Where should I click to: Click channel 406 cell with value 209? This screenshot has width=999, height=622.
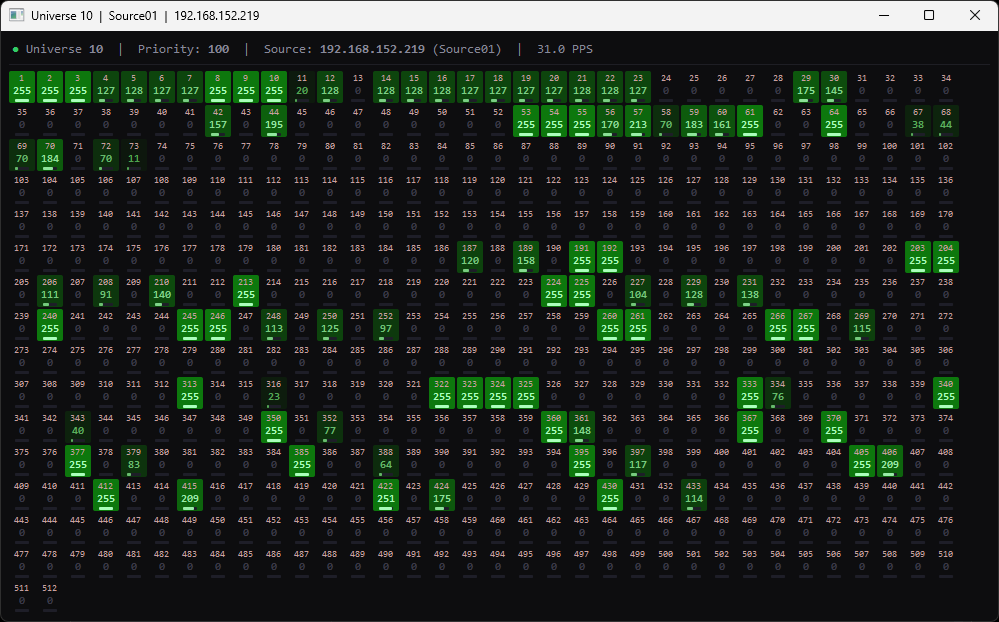(x=890, y=461)
